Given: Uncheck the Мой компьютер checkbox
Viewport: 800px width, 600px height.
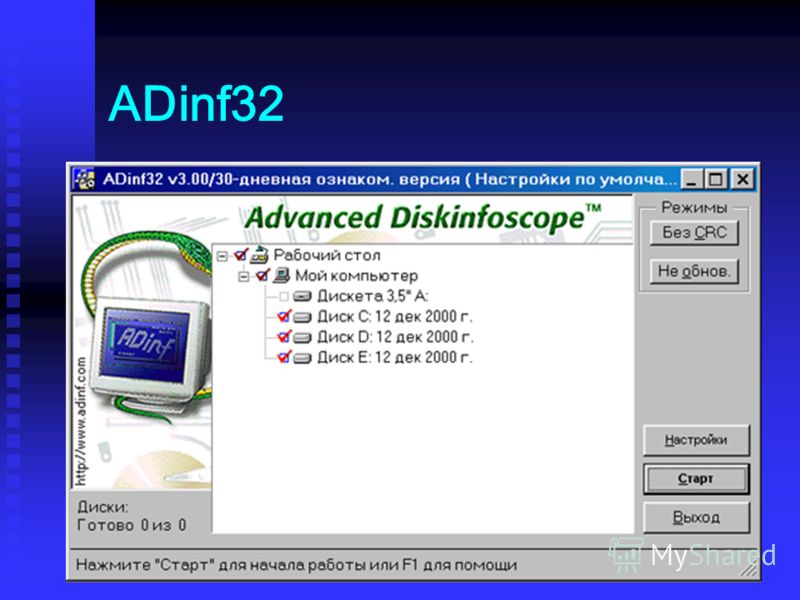Looking at the screenshot, I should (x=262, y=276).
